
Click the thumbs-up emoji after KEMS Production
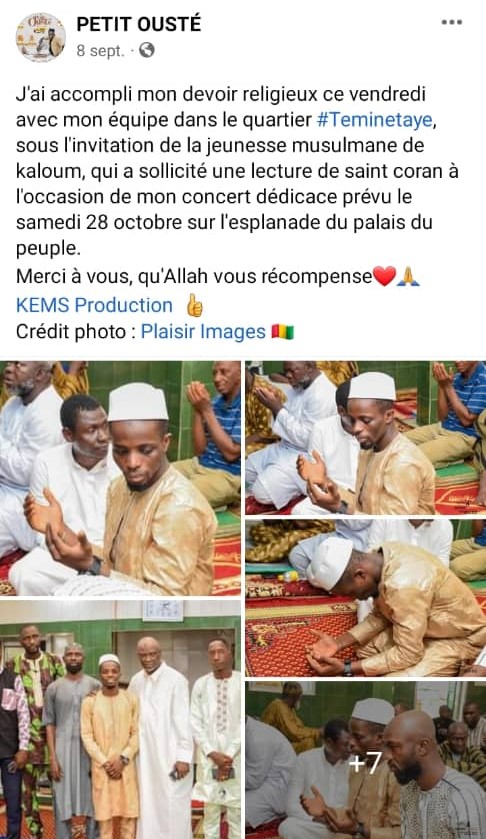[x=194, y=305]
